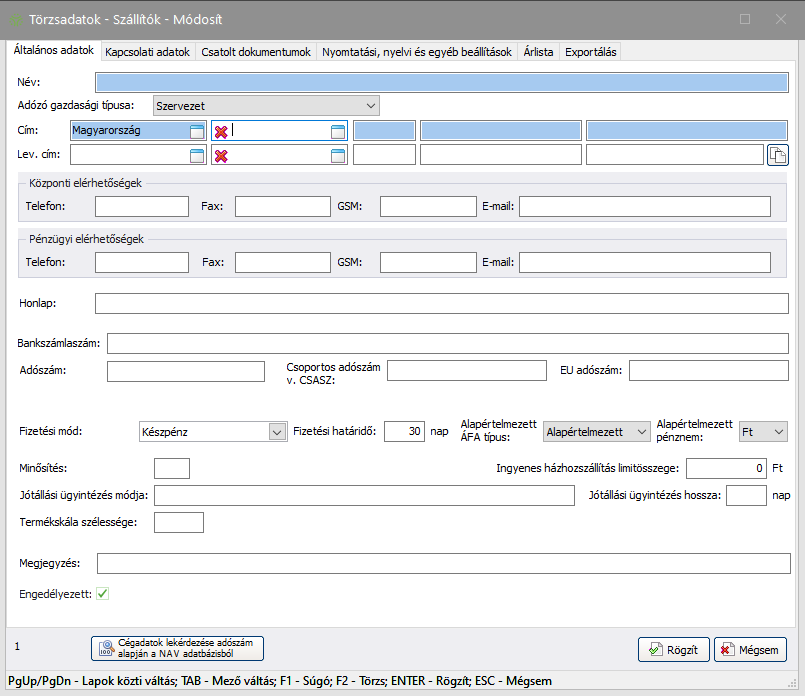Expand the Adózó gazdasági típusa dropdown
The height and width of the screenshot is (696, 805).
click(371, 105)
